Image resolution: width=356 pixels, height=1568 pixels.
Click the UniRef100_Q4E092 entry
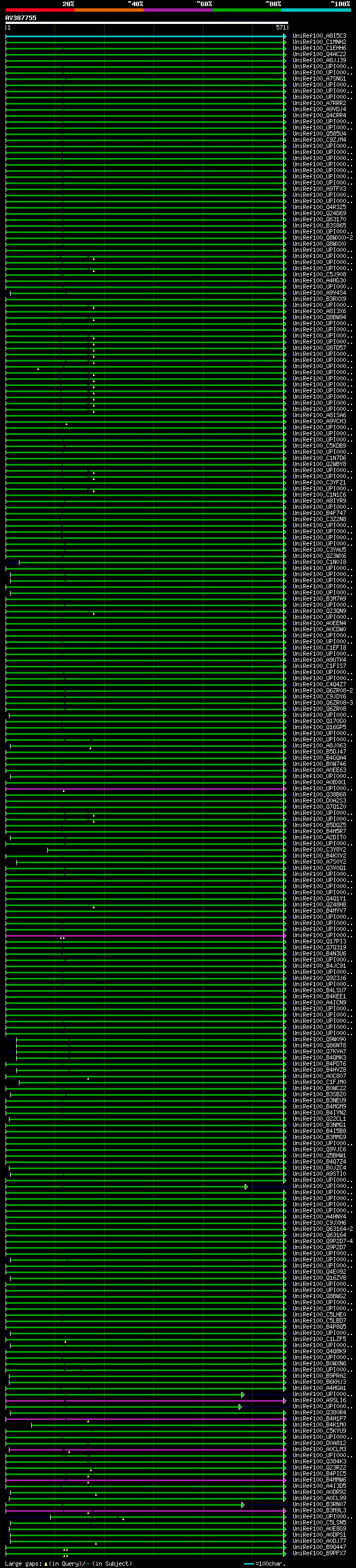pyautogui.click(x=319, y=1272)
